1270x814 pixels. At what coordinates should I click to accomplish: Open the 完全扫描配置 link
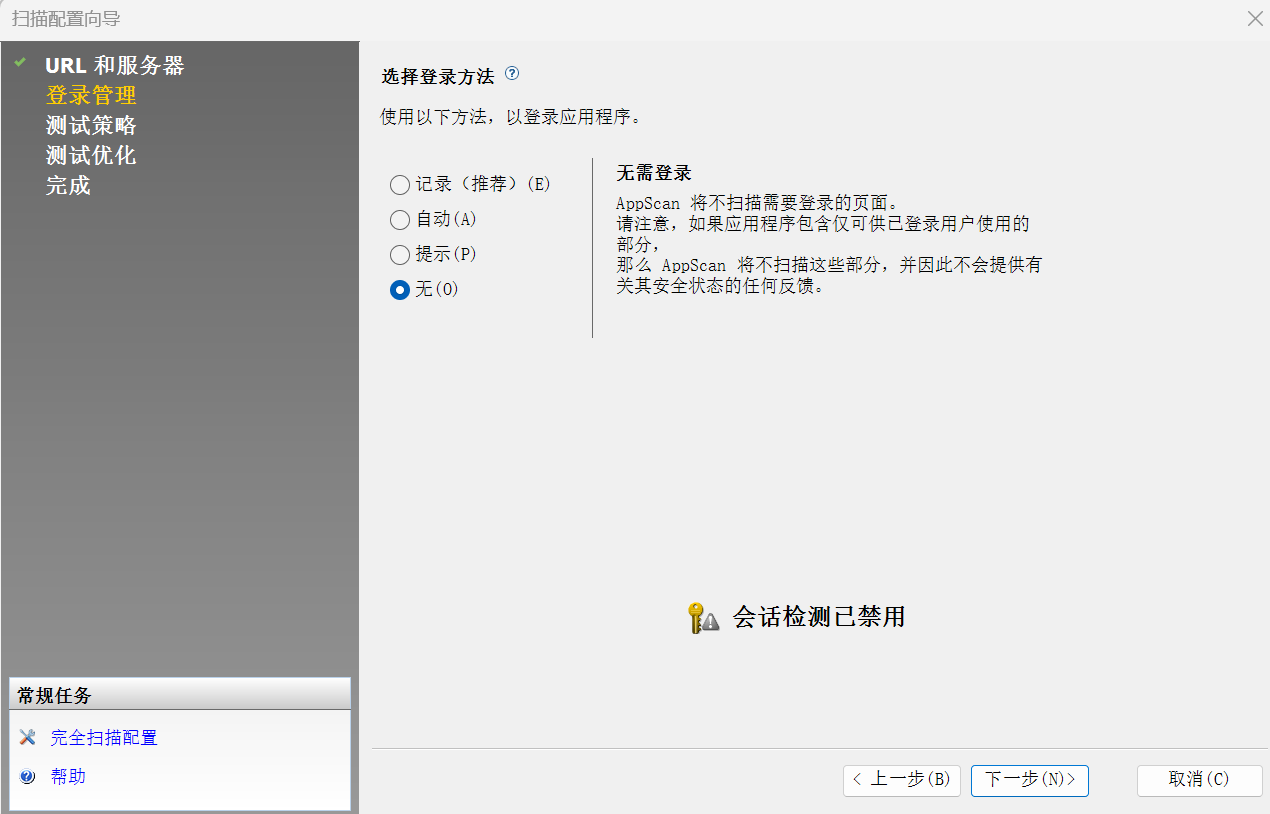coord(104,738)
